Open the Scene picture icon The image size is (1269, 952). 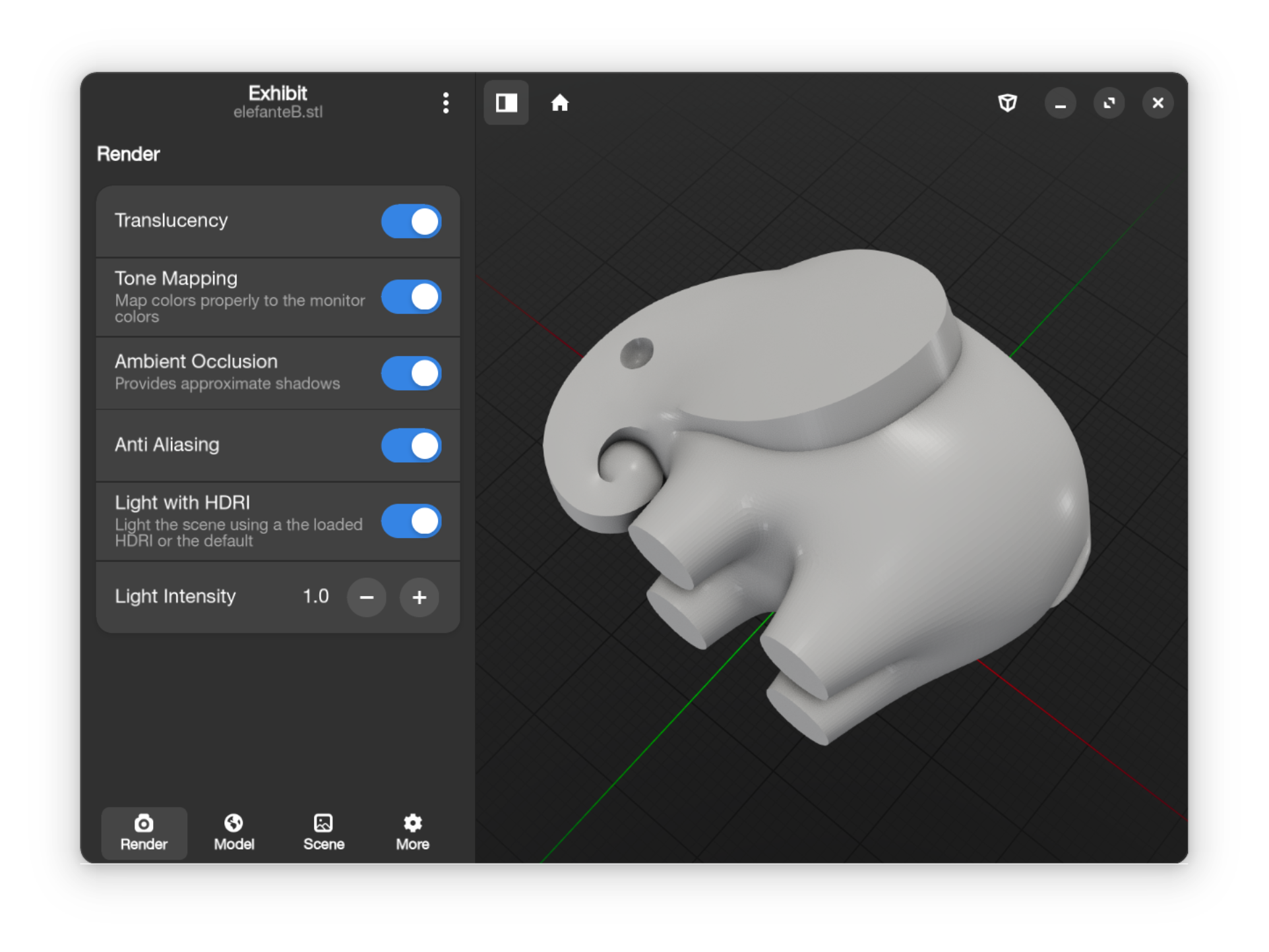pyautogui.click(x=323, y=823)
